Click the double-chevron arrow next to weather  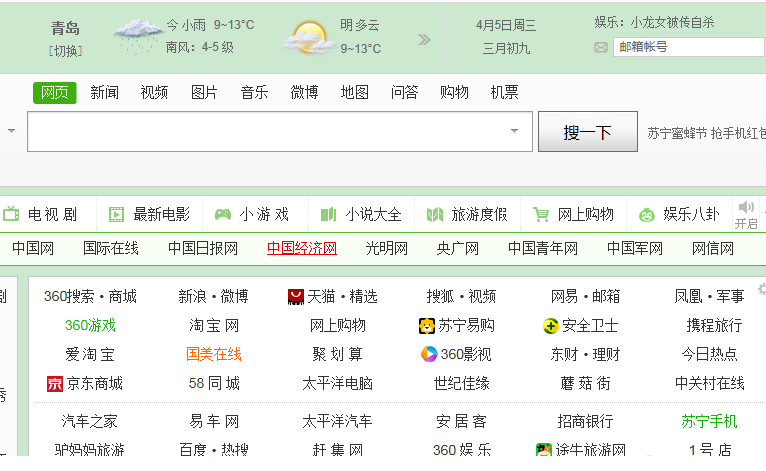[x=424, y=40]
